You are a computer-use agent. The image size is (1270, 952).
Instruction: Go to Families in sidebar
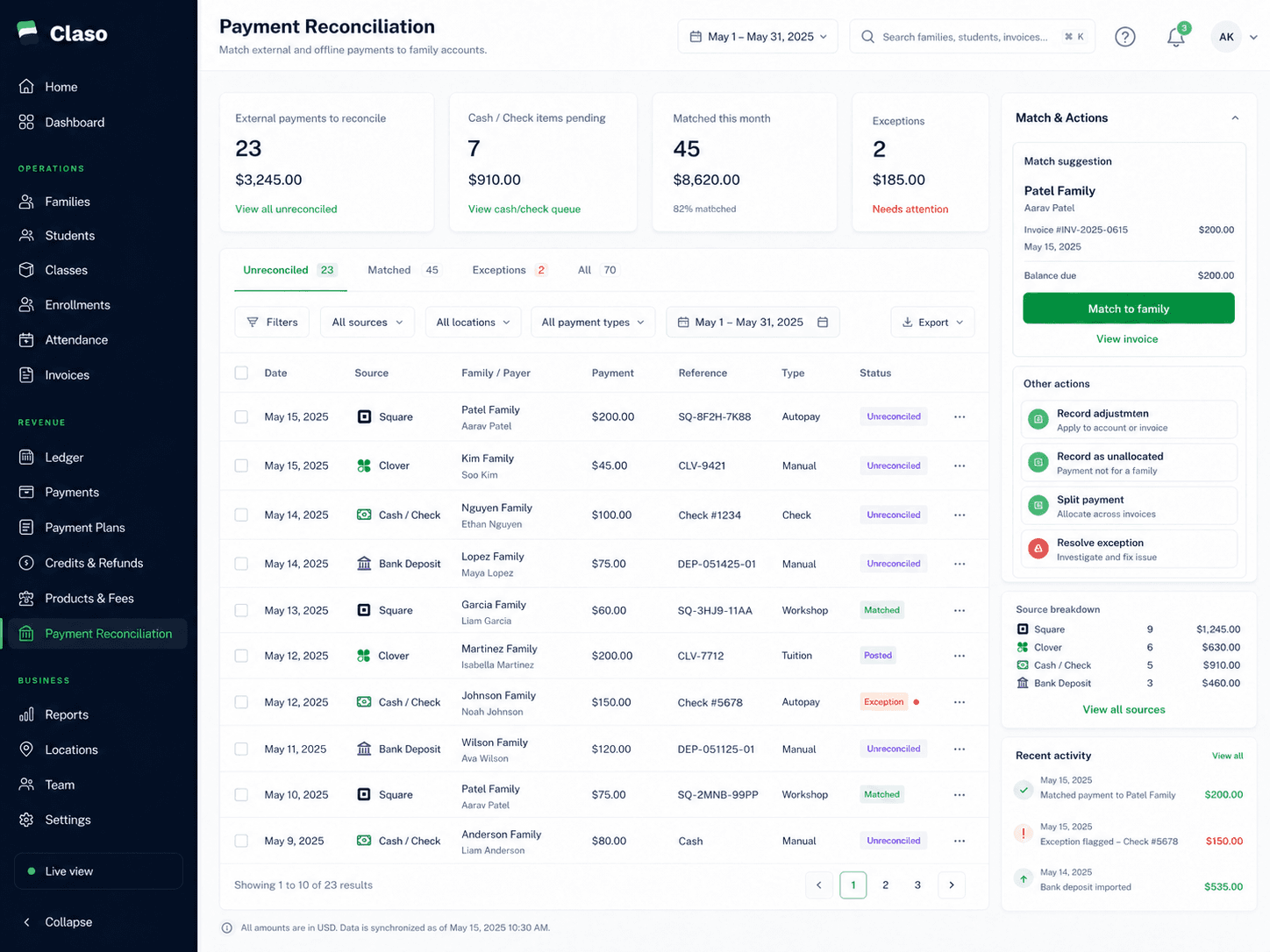[67, 202]
